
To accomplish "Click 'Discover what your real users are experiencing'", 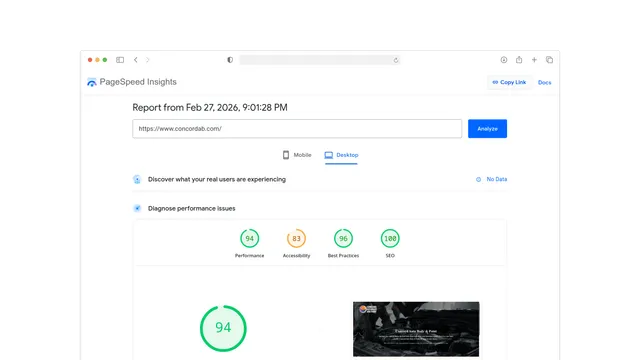I will click(217, 179).
